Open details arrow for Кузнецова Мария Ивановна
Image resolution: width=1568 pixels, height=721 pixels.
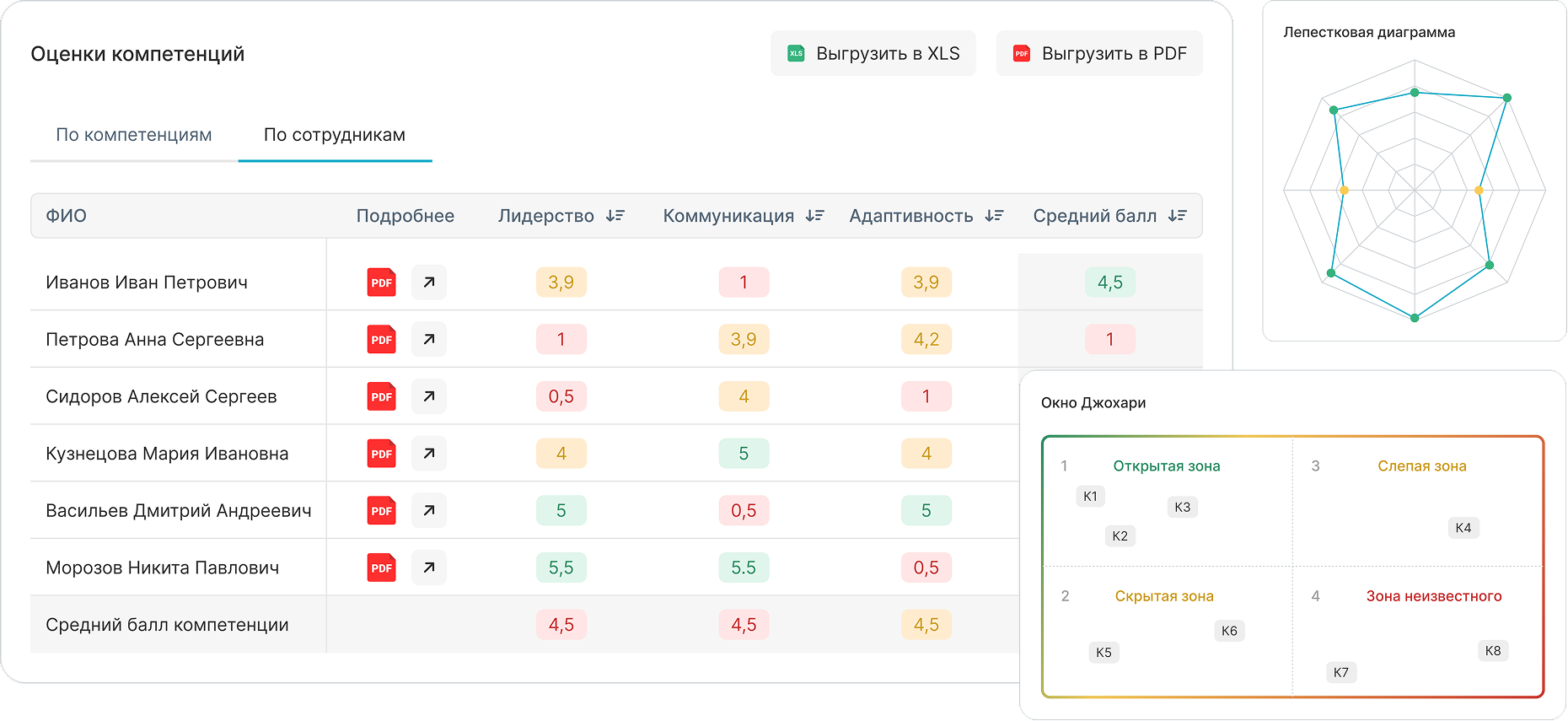pyautogui.click(x=429, y=454)
